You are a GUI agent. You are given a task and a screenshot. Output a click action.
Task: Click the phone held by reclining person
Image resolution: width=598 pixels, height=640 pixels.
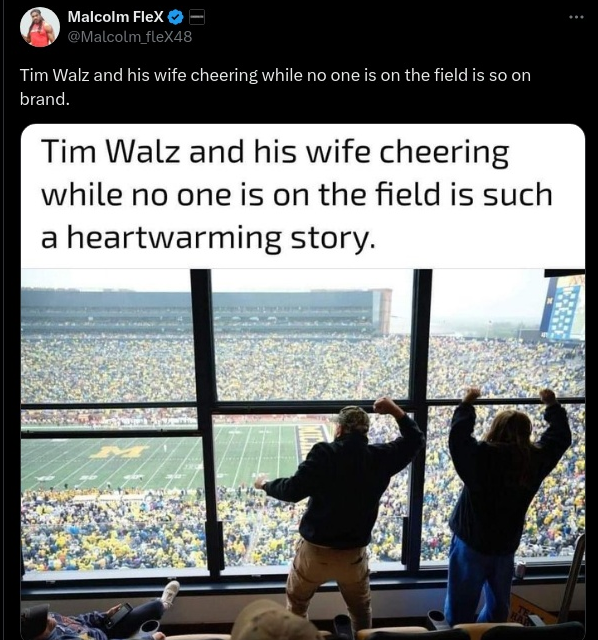(118, 615)
